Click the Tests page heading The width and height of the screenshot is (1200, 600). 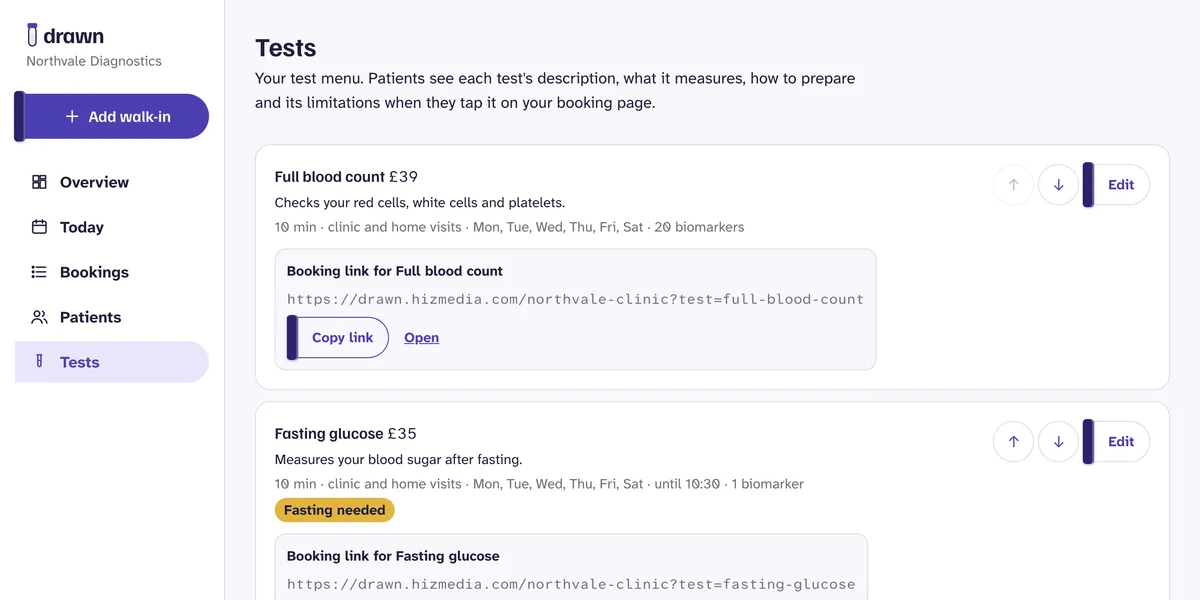pyautogui.click(x=286, y=48)
